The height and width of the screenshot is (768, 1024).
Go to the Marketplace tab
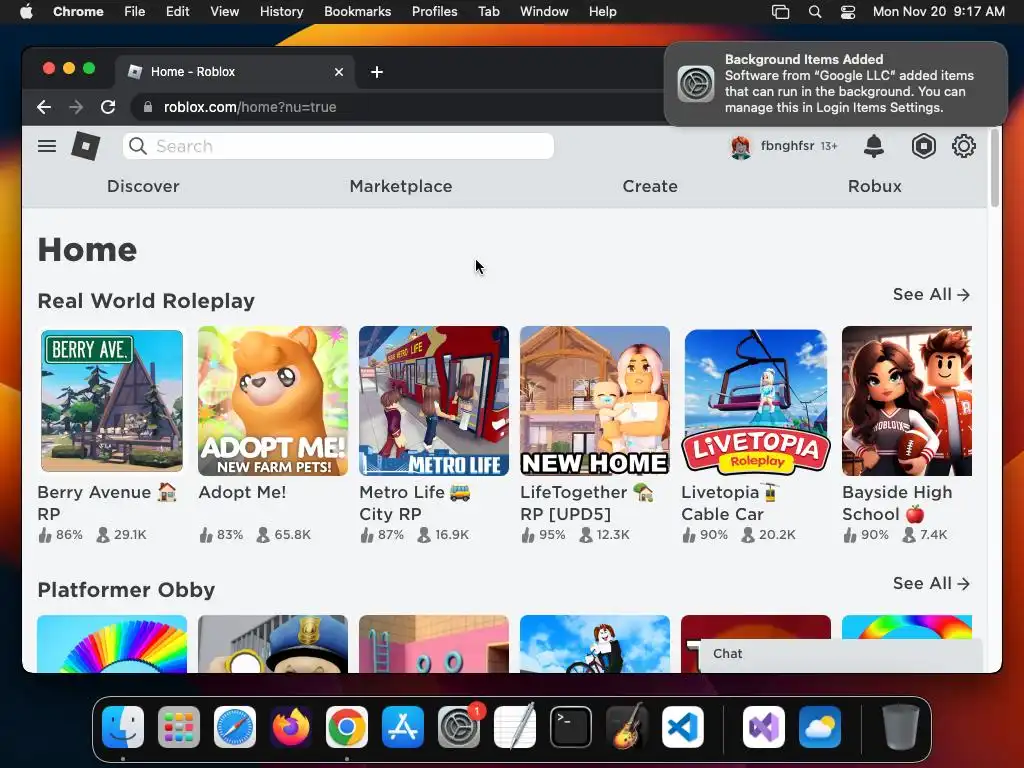pyautogui.click(x=401, y=186)
